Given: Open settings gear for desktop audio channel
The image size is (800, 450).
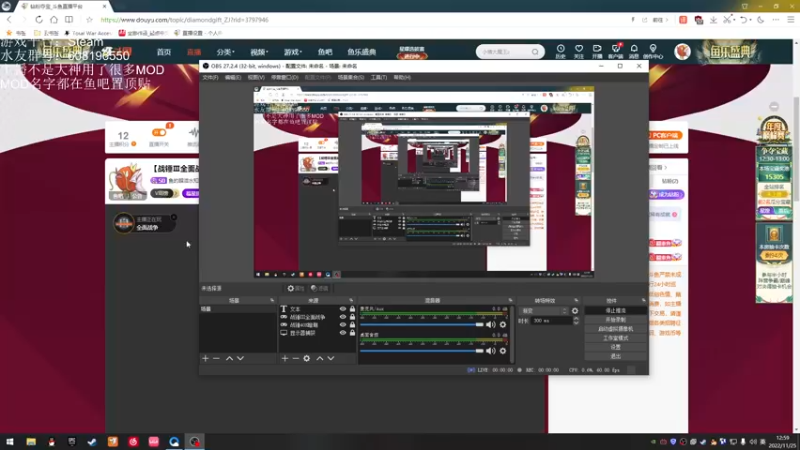Looking at the screenshot, I should tap(503, 351).
